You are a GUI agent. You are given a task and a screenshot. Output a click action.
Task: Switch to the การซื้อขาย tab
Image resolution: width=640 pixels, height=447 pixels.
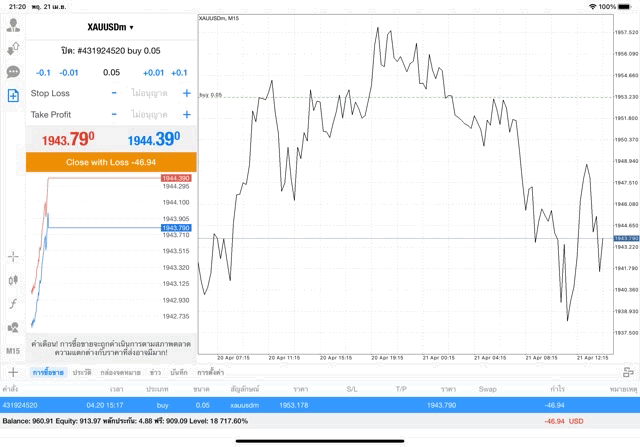point(48,372)
